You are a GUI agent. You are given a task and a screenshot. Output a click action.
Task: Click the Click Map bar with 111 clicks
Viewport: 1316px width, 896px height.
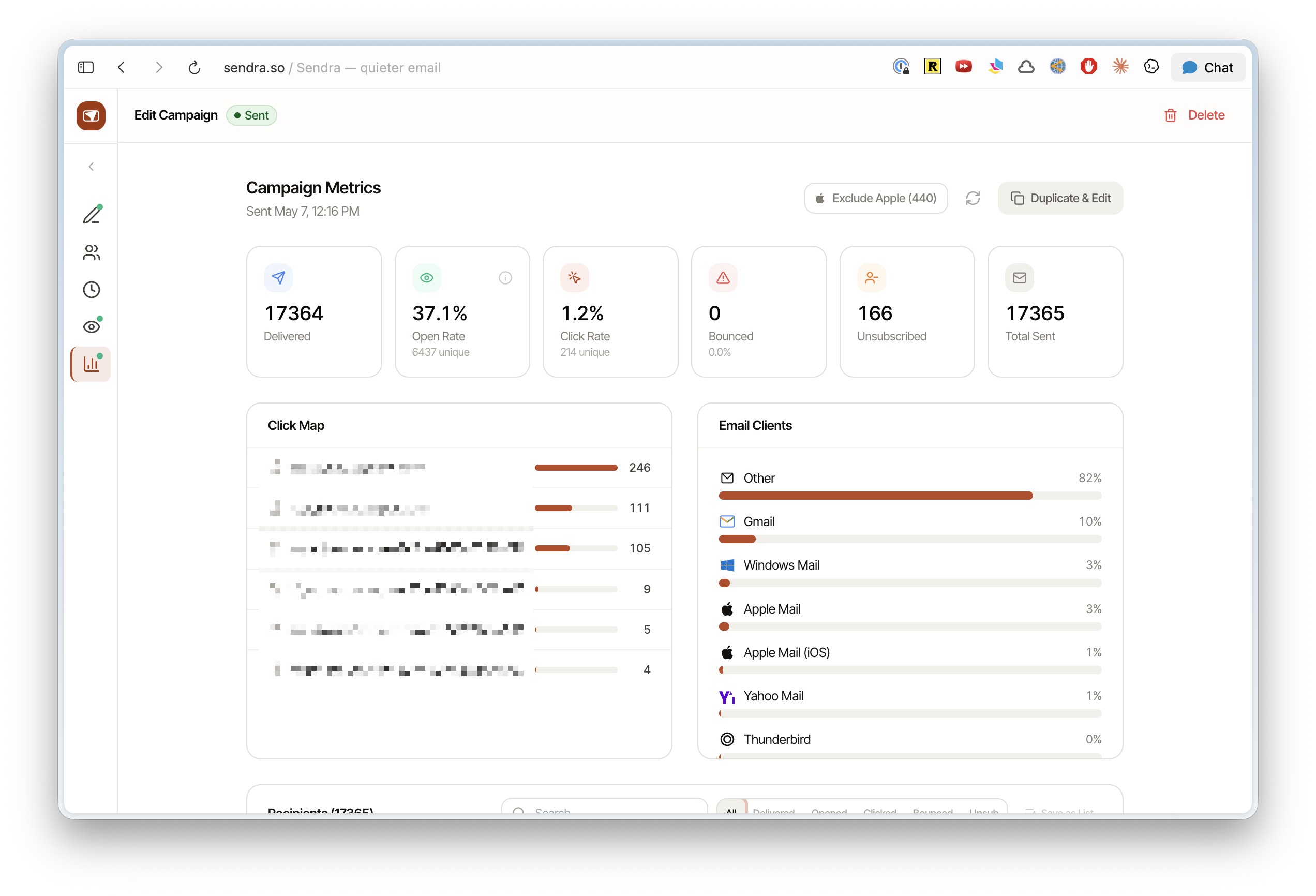tap(575, 508)
